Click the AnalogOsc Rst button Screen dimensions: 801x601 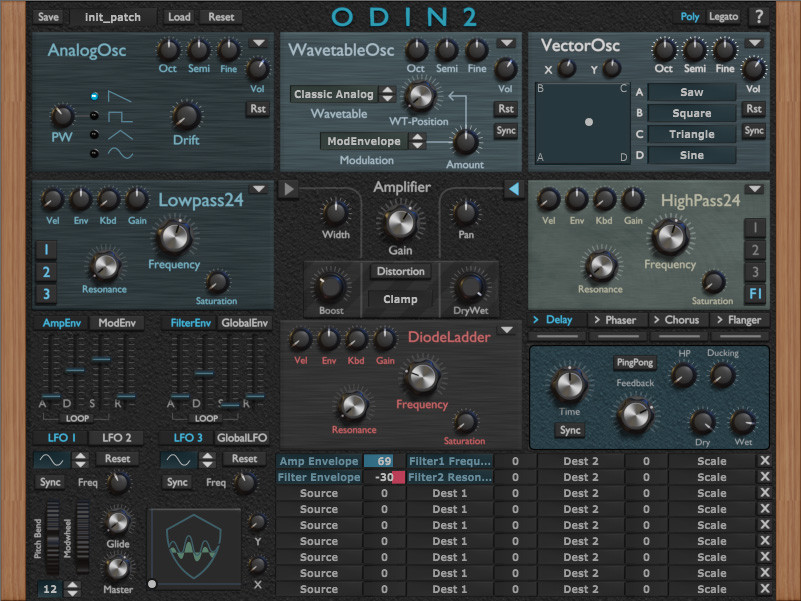(x=258, y=109)
